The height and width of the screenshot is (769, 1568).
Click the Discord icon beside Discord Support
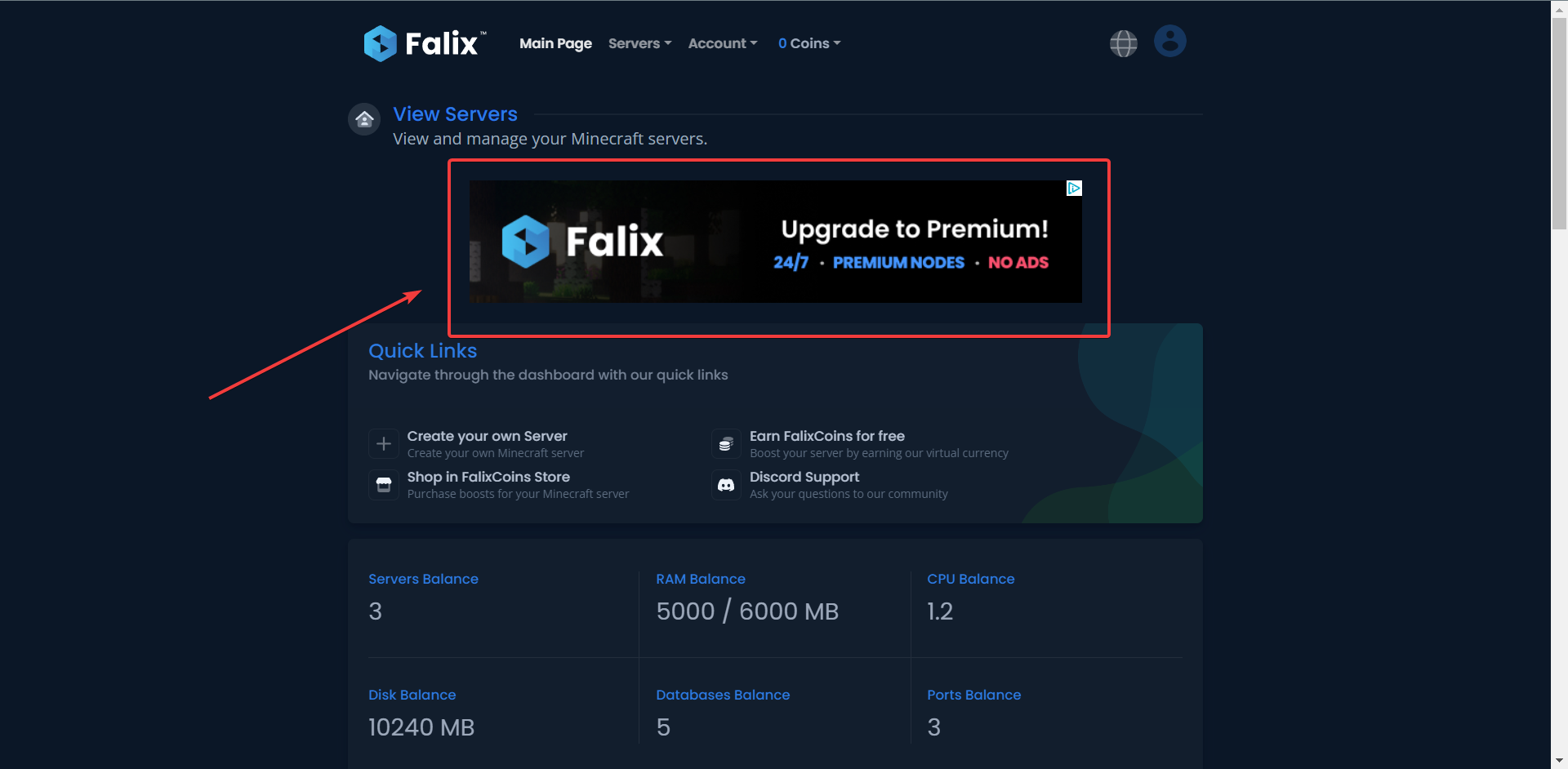725,484
